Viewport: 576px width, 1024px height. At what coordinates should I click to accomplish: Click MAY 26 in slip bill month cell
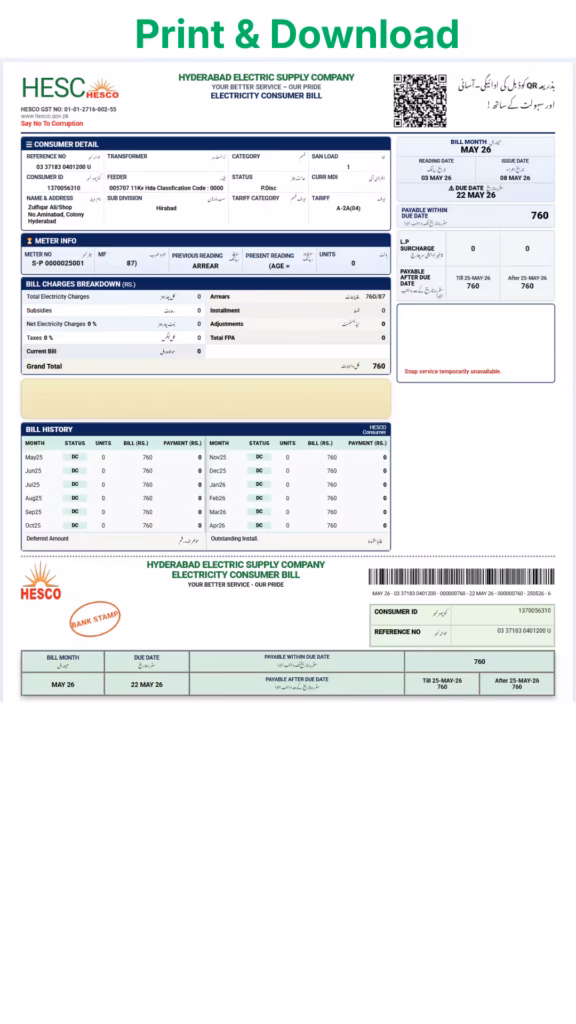coord(63,684)
